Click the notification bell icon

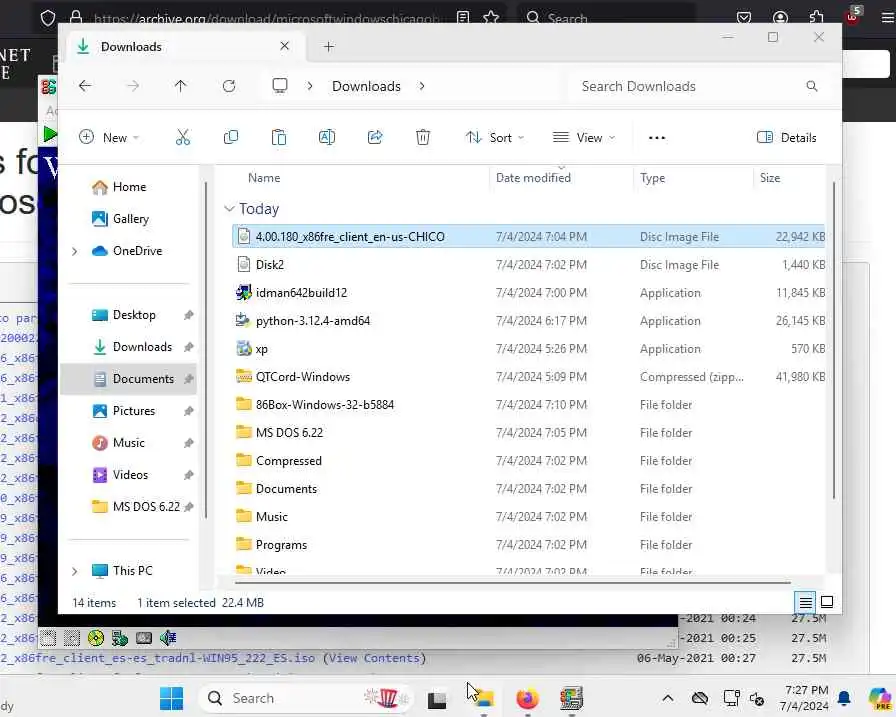(x=844, y=698)
